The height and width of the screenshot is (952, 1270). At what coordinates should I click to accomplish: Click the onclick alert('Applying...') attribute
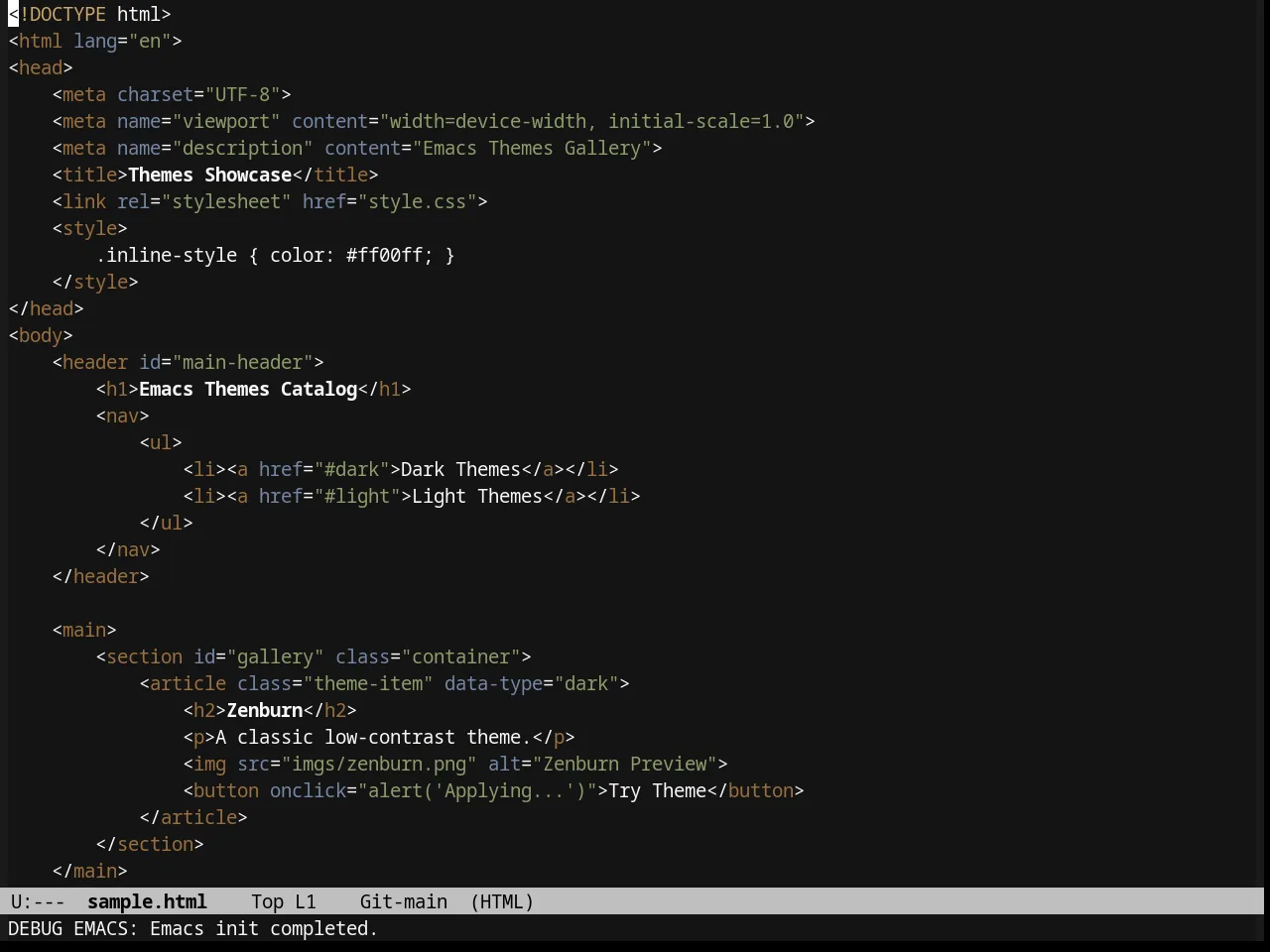434,790
